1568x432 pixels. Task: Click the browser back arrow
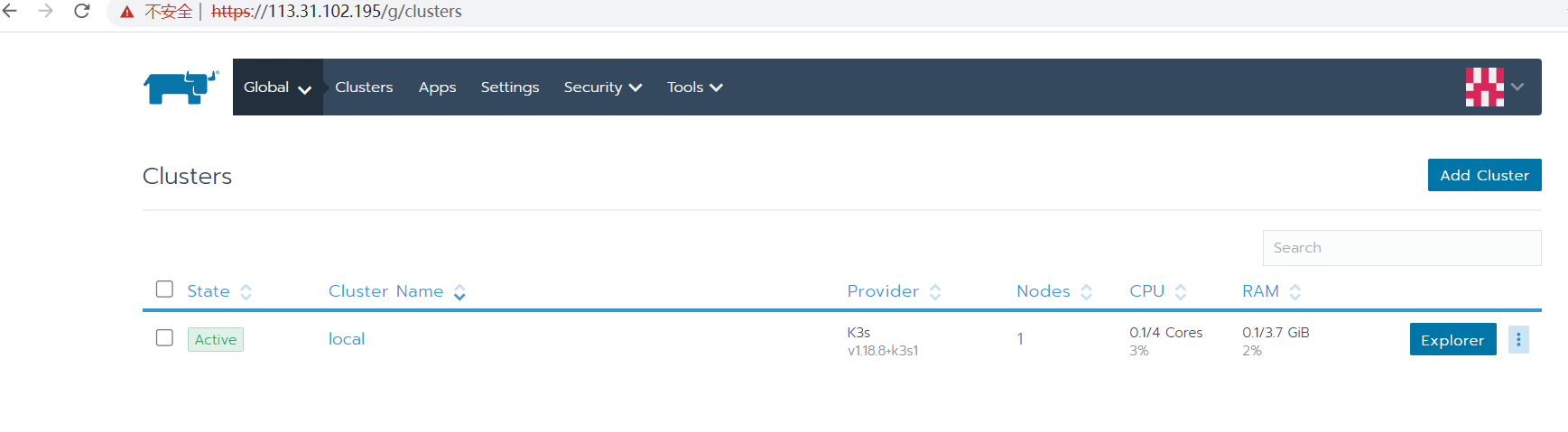click(x=10, y=11)
